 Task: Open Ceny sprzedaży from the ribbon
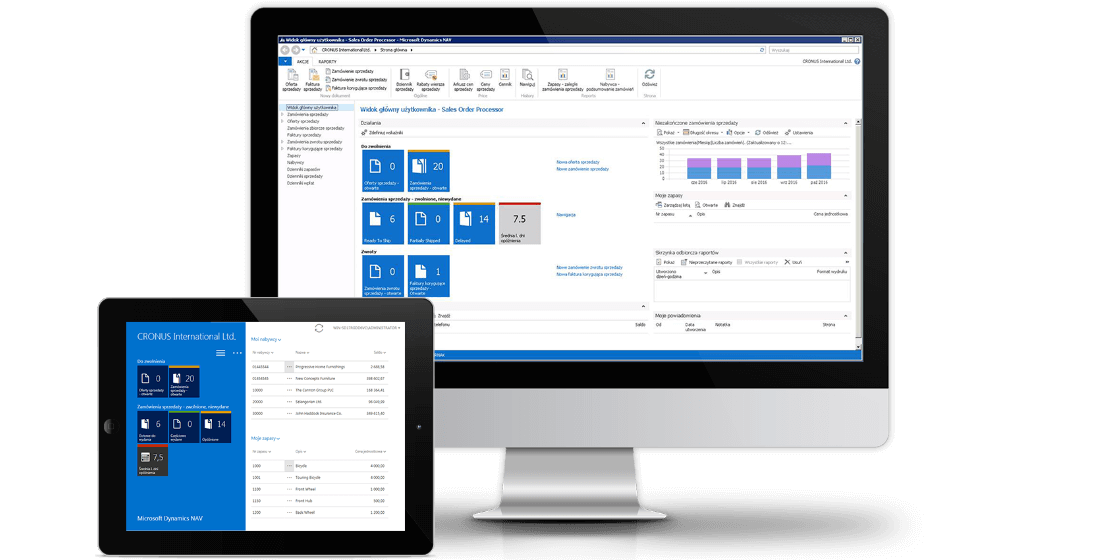click(x=486, y=80)
